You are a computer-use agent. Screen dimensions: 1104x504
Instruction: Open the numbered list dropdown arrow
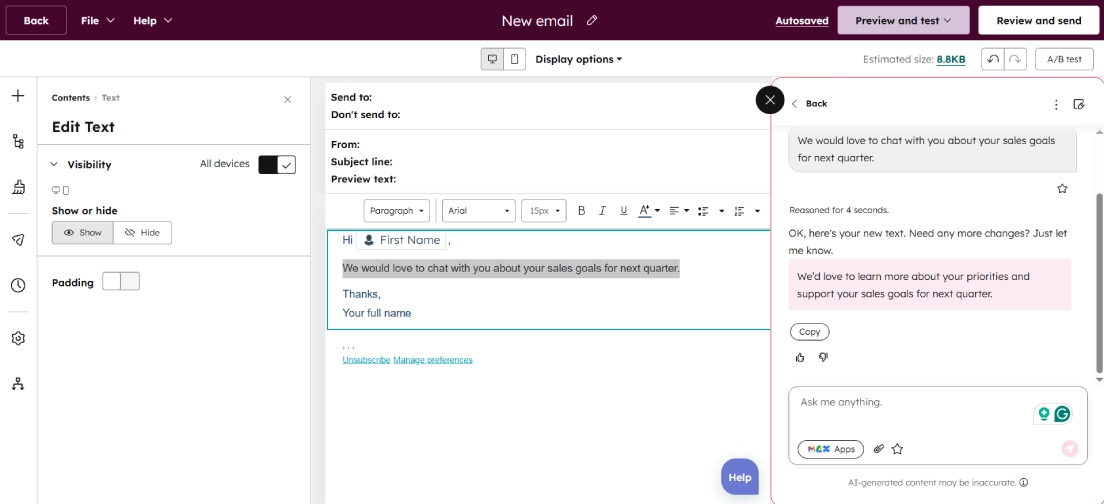tap(758, 210)
